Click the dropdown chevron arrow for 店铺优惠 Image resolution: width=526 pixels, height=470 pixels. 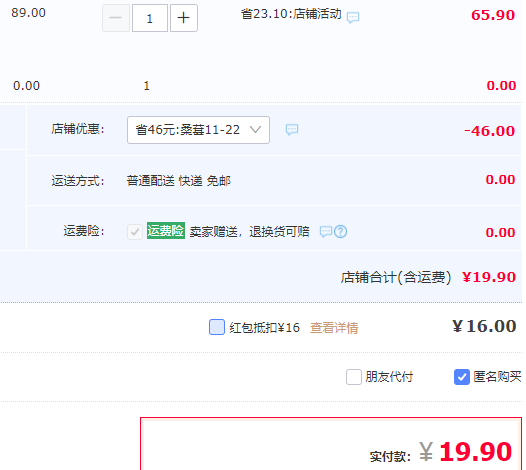click(256, 129)
